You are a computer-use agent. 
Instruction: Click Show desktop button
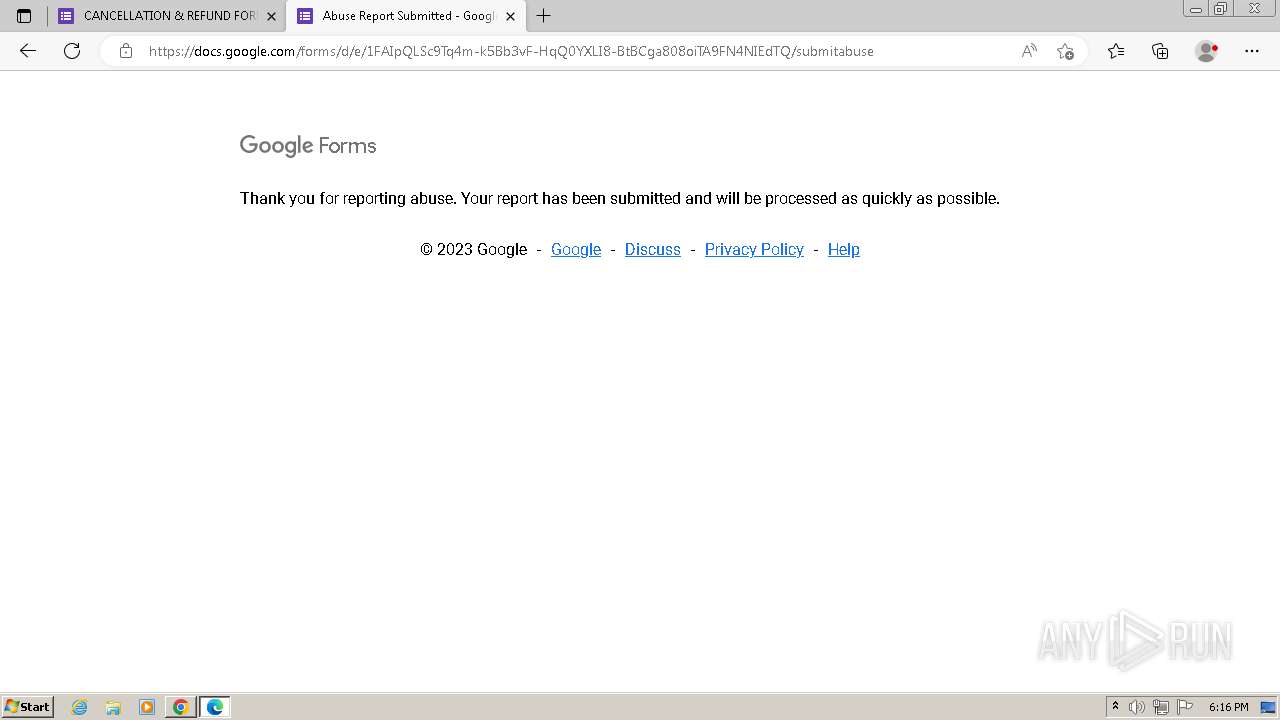click(x=1269, y=707)
